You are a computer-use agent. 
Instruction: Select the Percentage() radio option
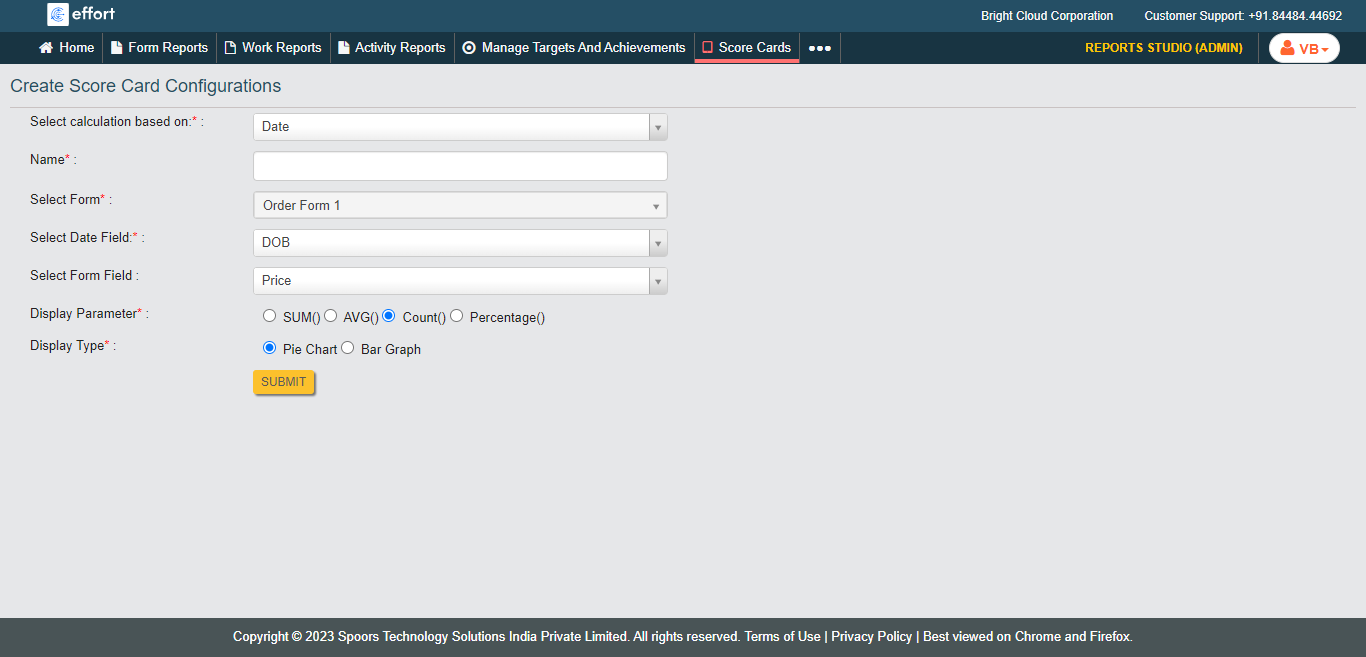456,316
